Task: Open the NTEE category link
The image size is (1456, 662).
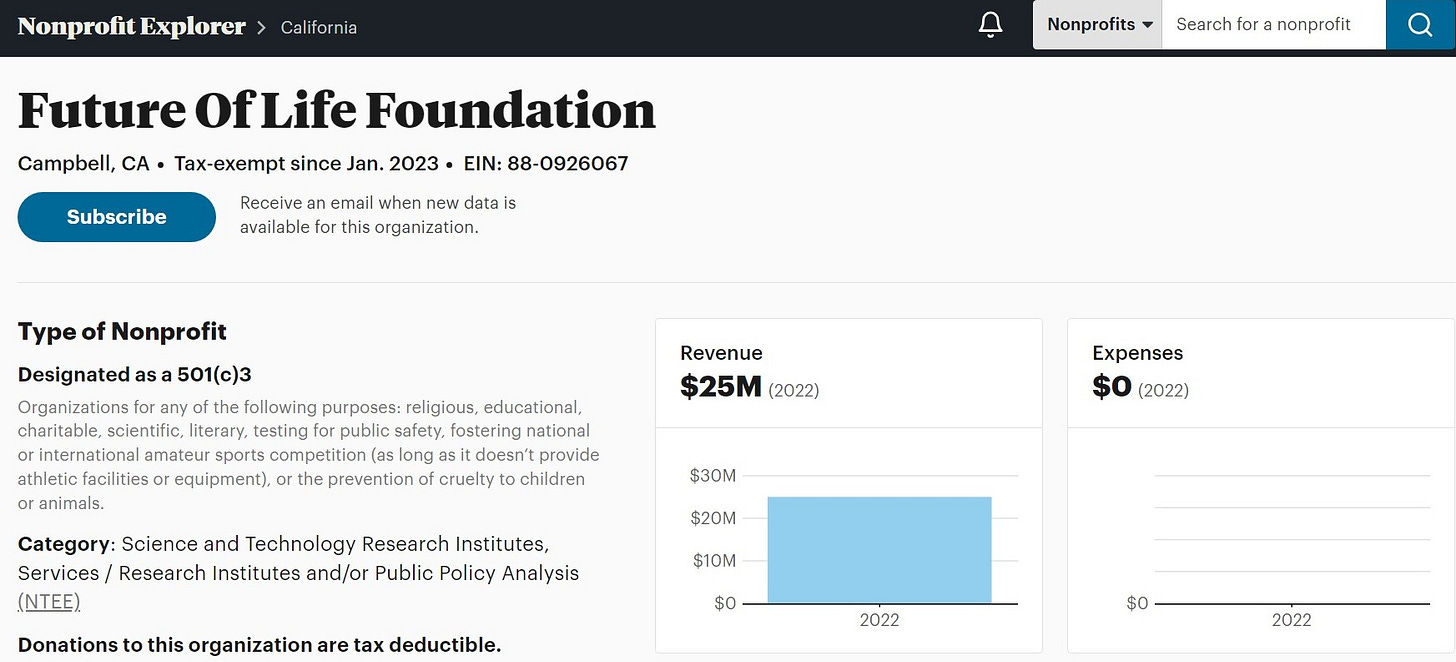Action: (x=49, y=602)
